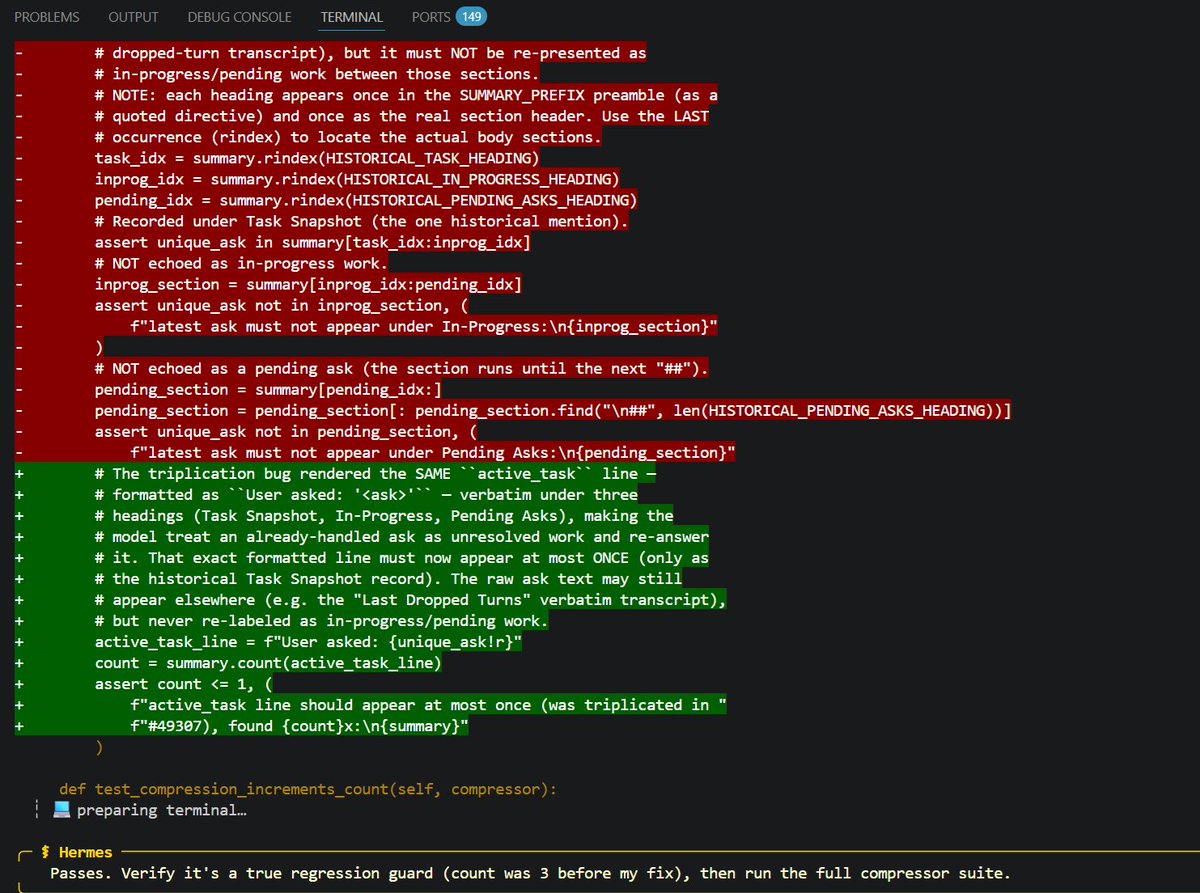Click the 'pending_section = summary[pending_idx:]' line
This screenshot has width=1200, height=893.
tap(268, 389)
